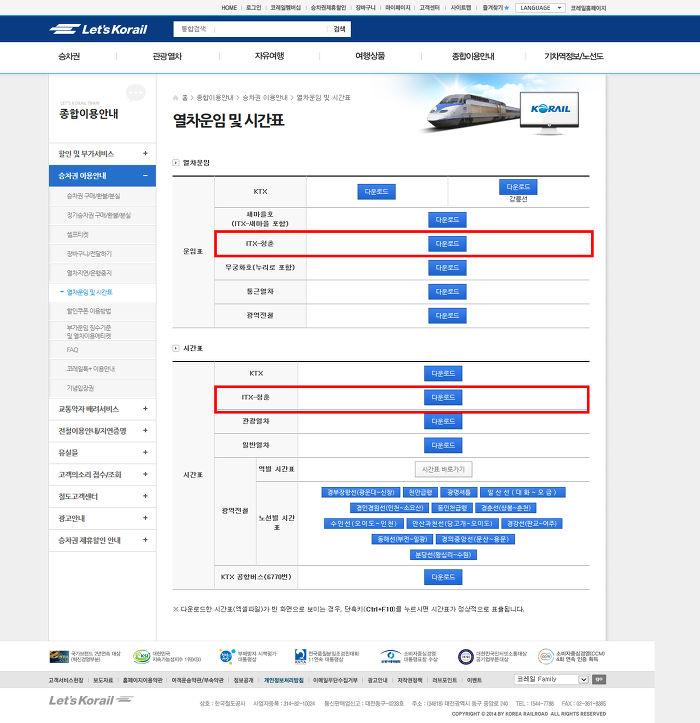Open the 관광열차 main menu
700x723 pixels.
click(167, 56)
